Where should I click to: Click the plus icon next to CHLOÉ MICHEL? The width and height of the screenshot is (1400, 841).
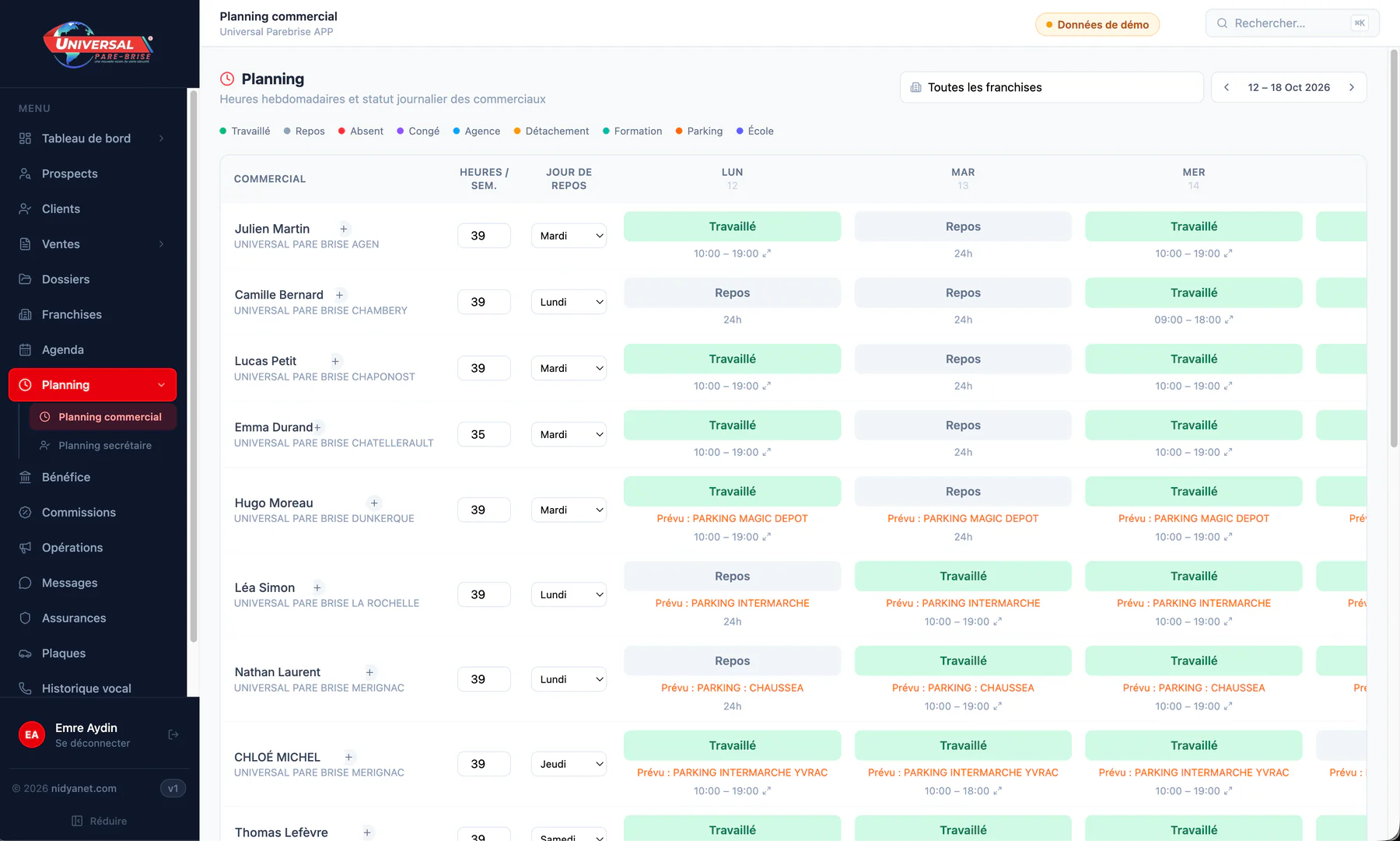tap(349, 757)
